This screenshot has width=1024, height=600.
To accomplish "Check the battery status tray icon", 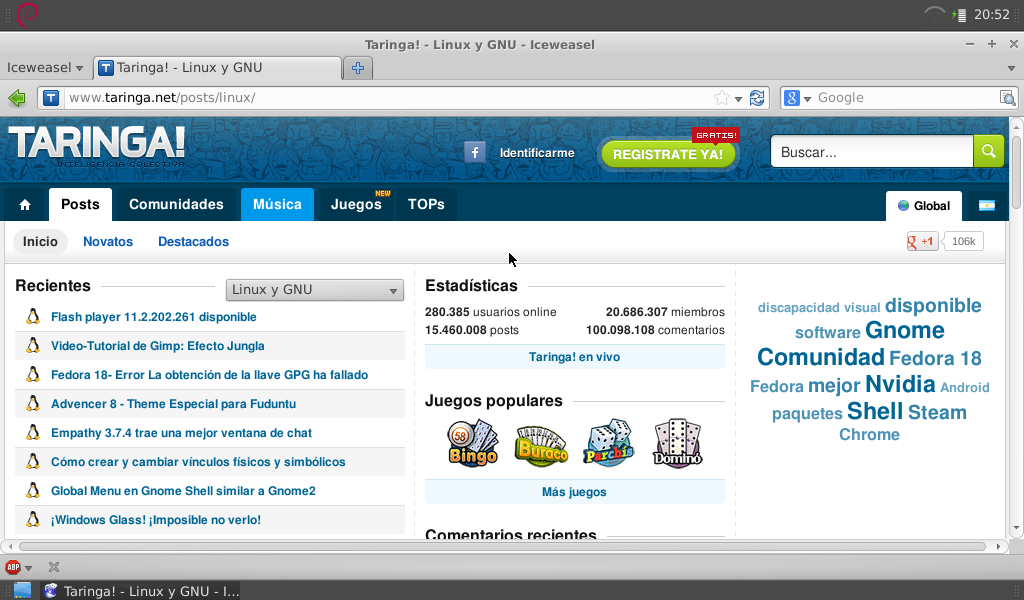I will [959, 15].
